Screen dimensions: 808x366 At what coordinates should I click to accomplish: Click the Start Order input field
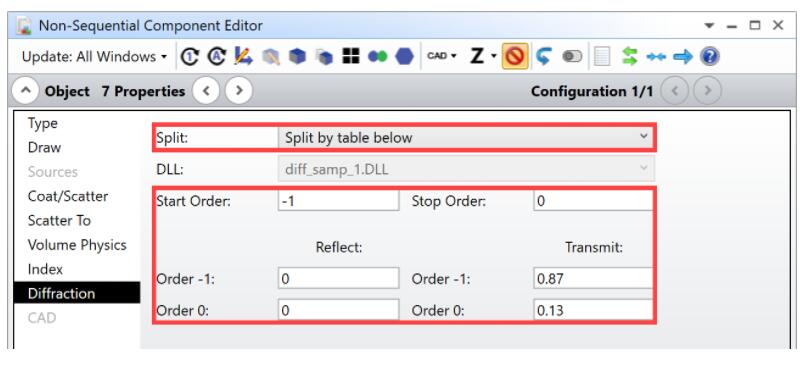point(339,201)
